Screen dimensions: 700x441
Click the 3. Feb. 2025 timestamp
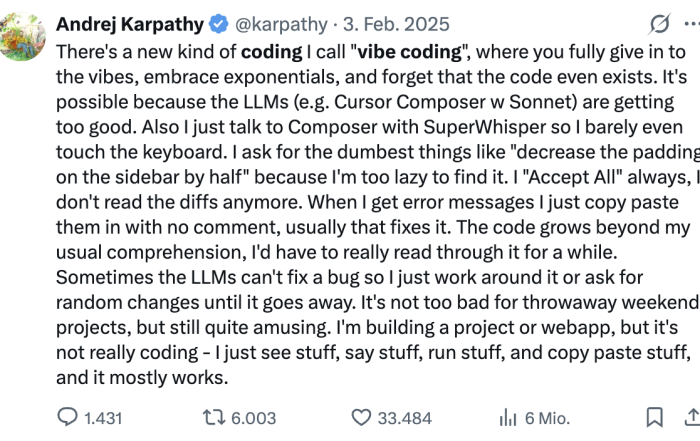(x=396, y=23)
